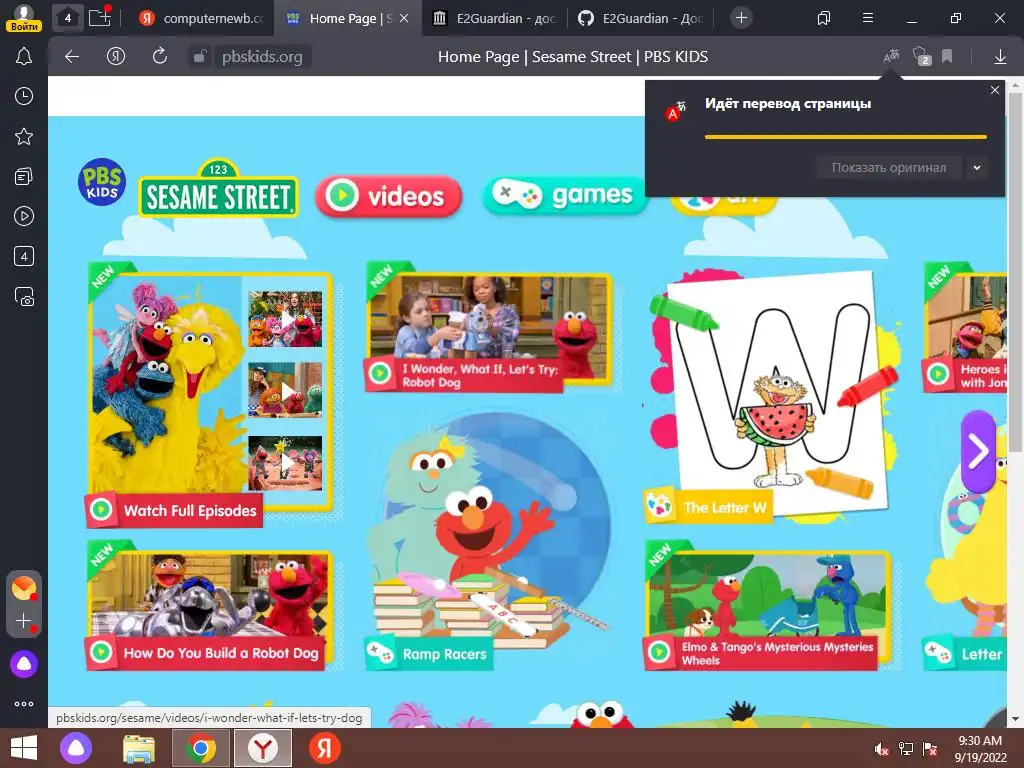Screen dimensions: 1024x768
Task: Open the pinned tabs button showing 4
Action: [x=67, y=18]
